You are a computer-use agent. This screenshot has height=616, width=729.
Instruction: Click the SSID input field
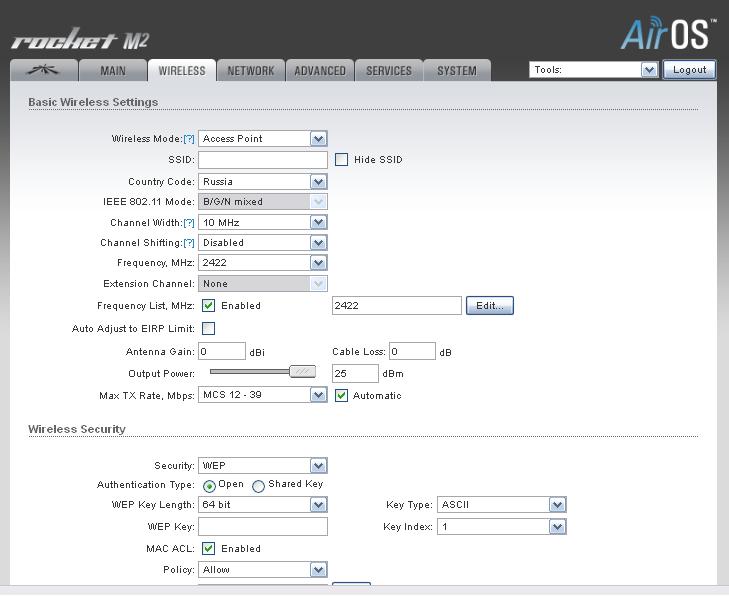click(263, 159)
